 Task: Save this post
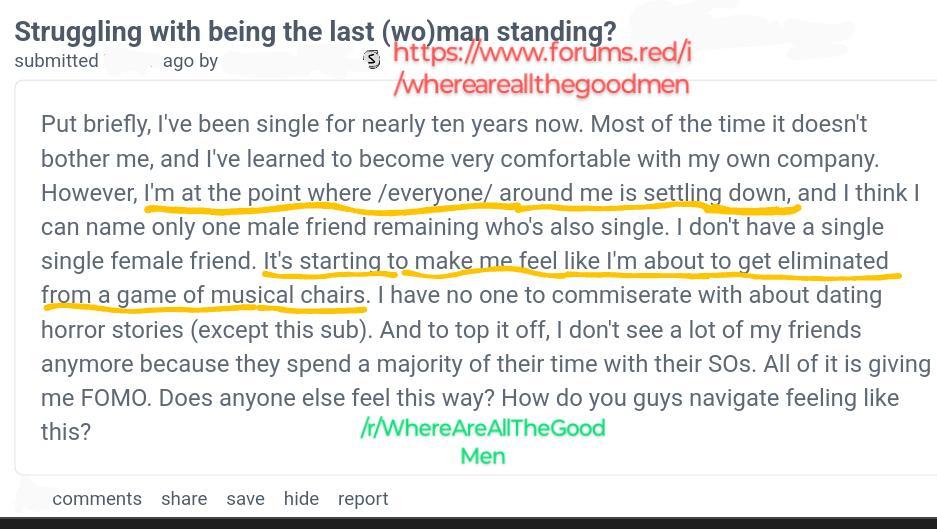pos(245,499)
